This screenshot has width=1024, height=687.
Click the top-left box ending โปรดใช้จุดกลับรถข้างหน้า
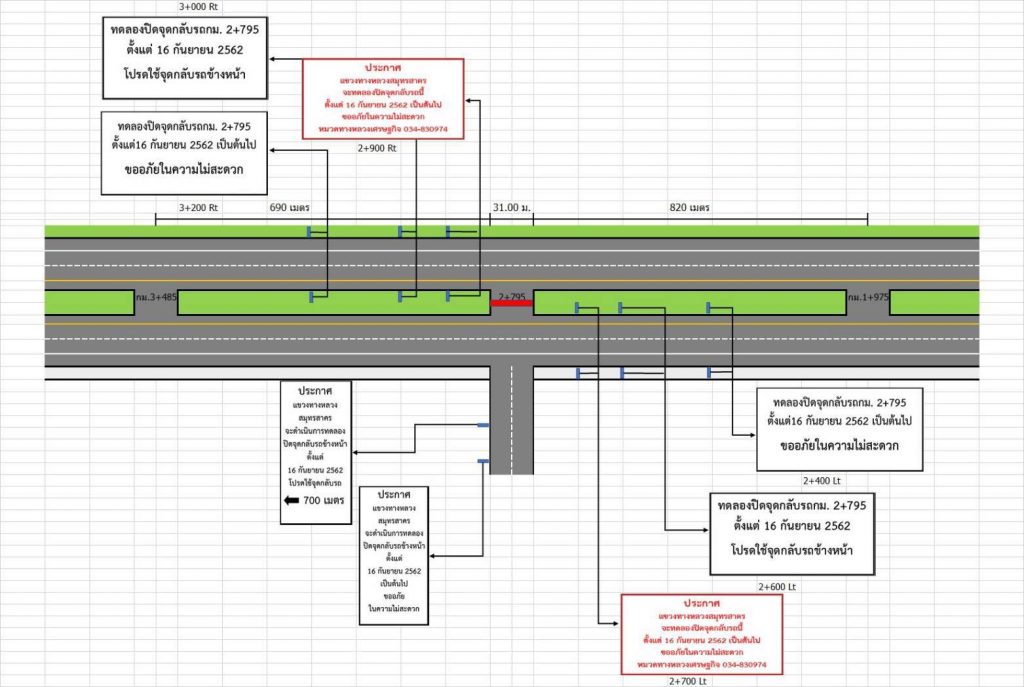pyautogui.click(x=184, y=57)
